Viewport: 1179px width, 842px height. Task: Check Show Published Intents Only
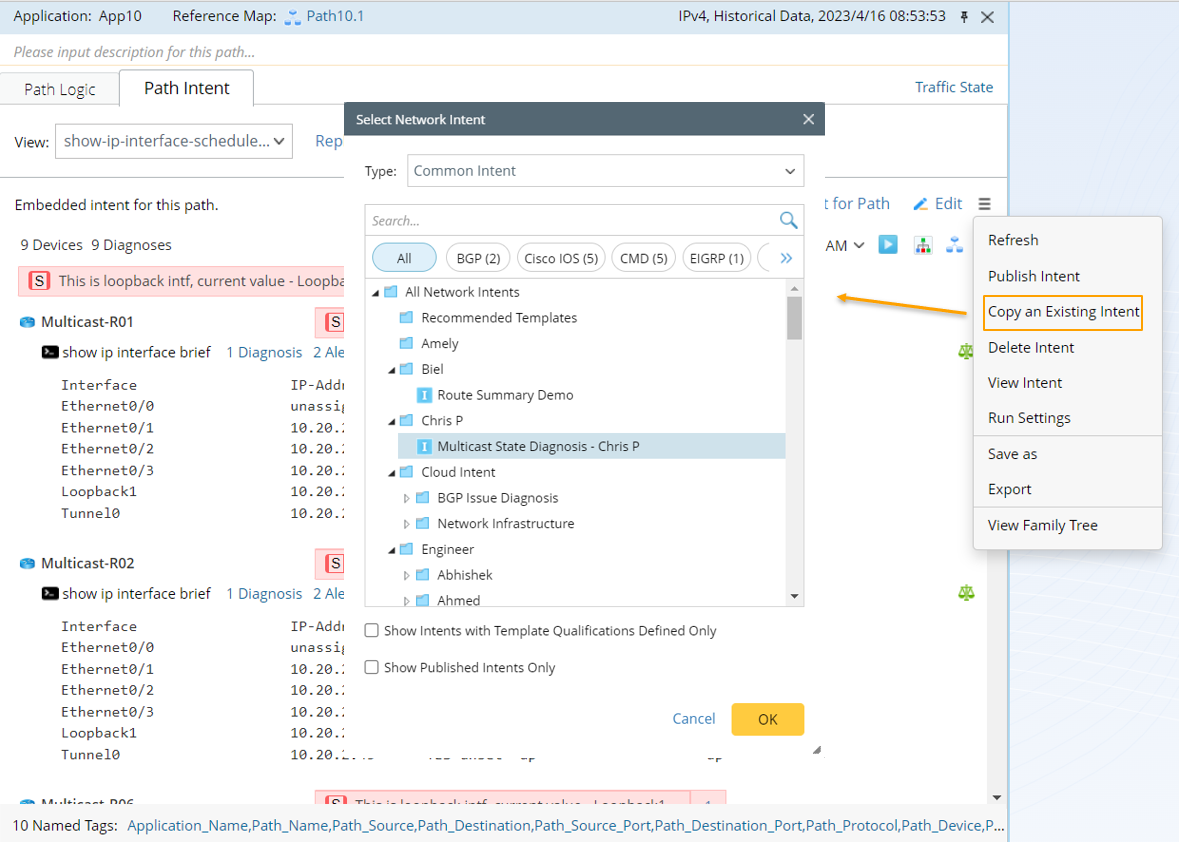(x=372, y=668)
